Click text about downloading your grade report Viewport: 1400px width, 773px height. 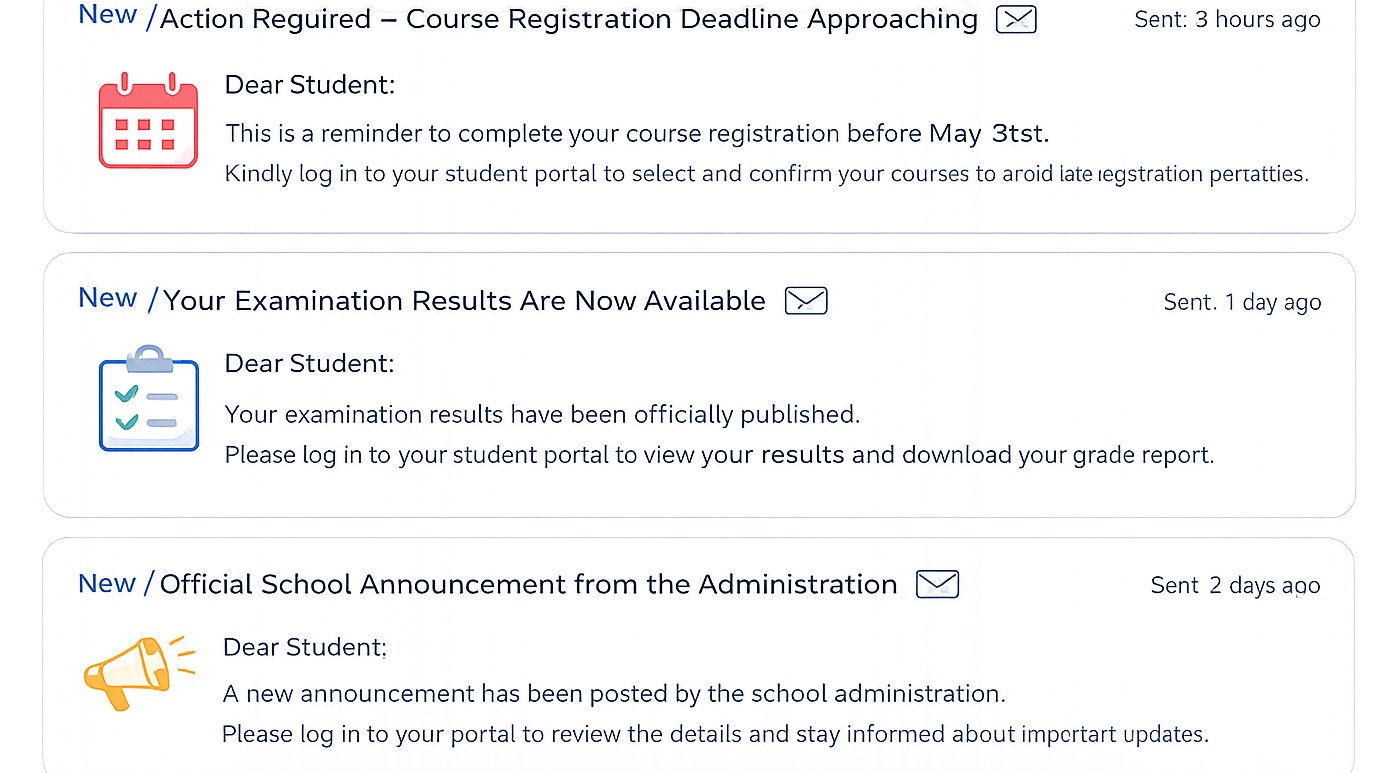coord(718,455)
